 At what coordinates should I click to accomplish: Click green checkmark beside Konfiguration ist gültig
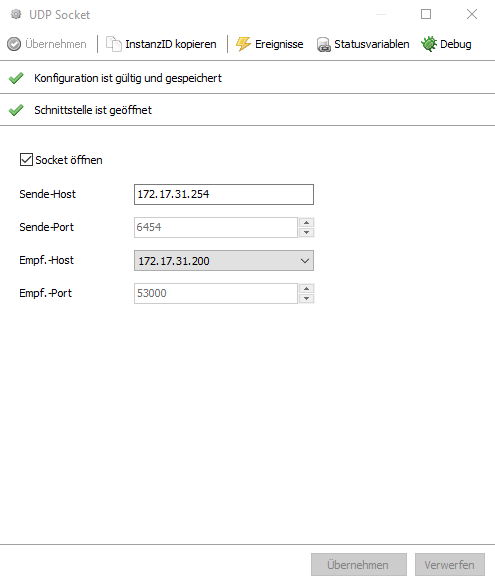tap(16, 78)
